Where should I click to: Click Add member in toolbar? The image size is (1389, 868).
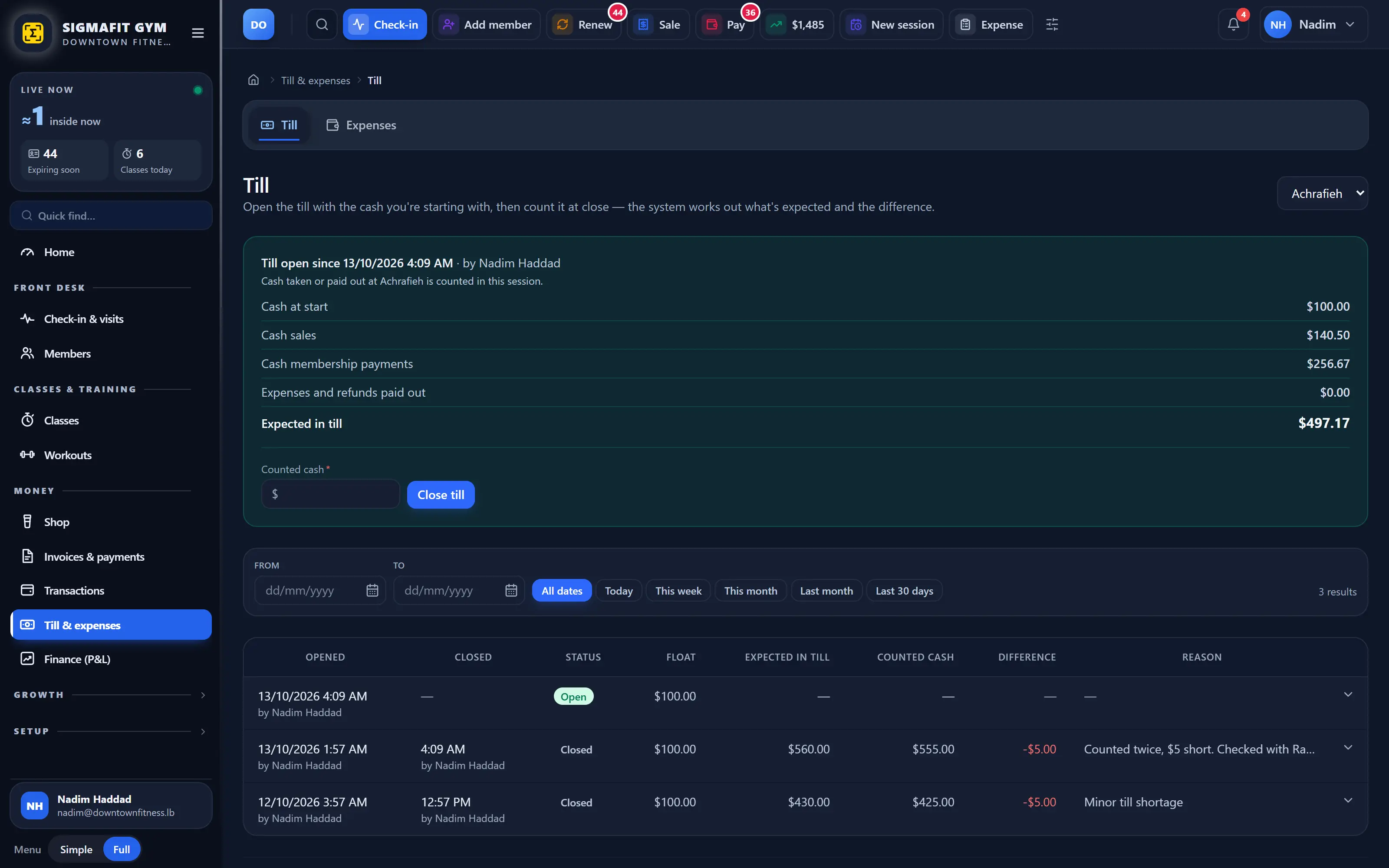[486, 25]
